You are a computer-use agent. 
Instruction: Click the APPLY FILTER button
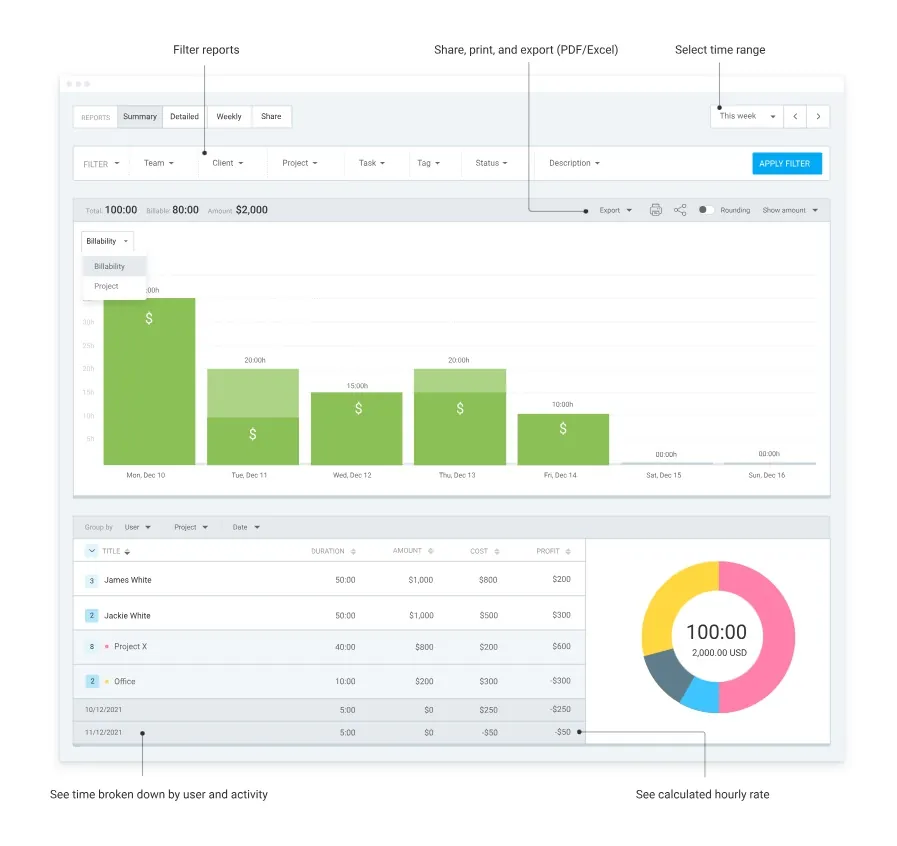(x=787, y=164)
